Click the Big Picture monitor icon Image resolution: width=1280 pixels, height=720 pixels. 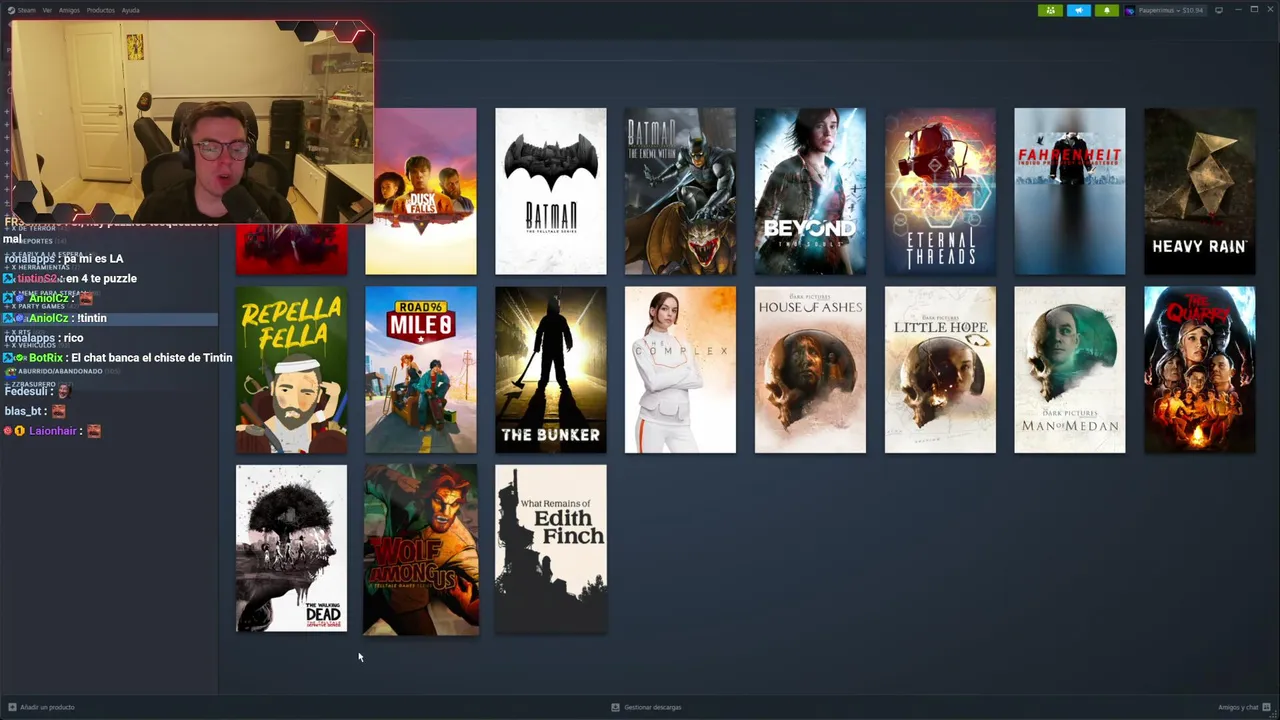(x=1219, y=10)
